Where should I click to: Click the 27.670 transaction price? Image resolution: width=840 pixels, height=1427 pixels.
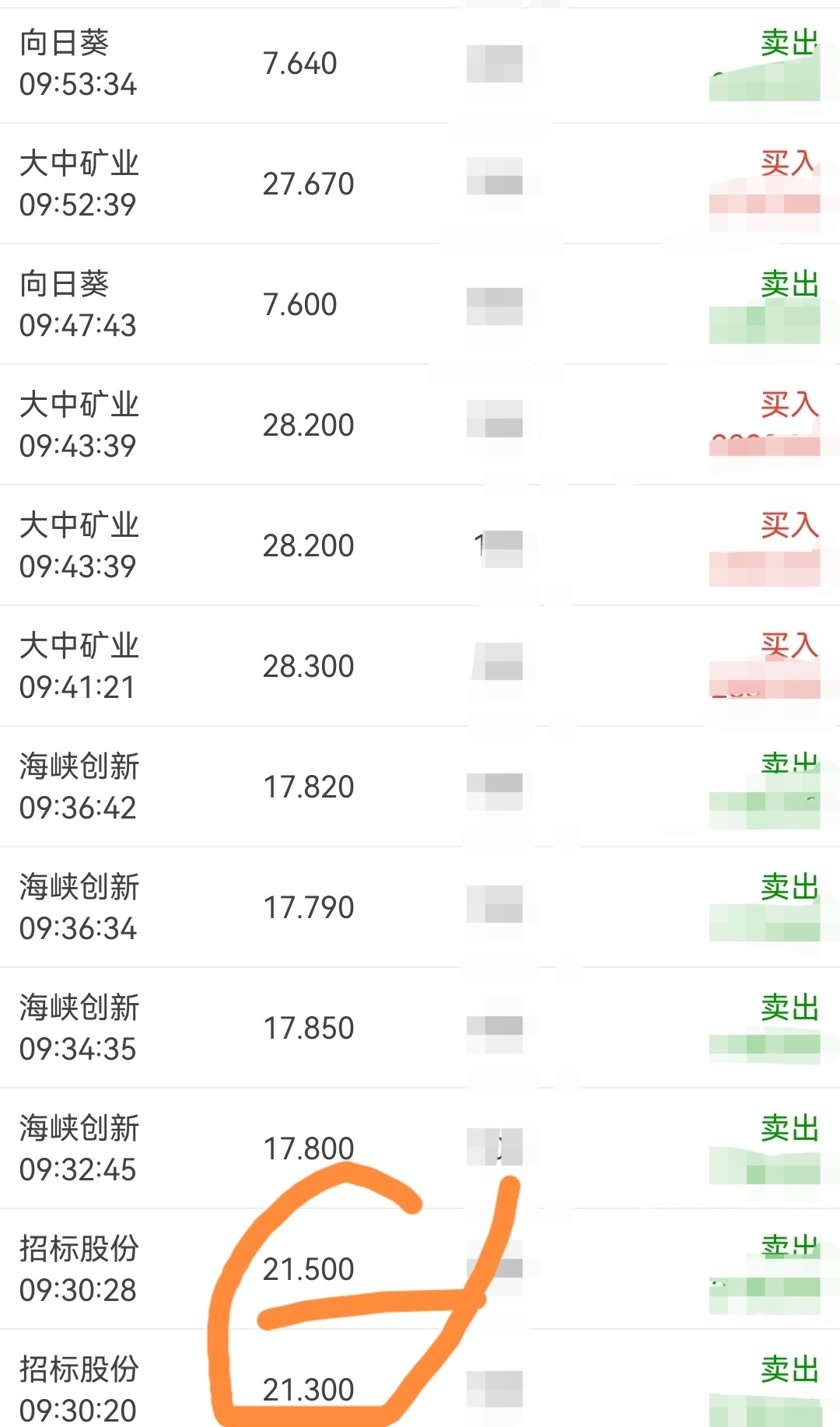coord(308,184)
